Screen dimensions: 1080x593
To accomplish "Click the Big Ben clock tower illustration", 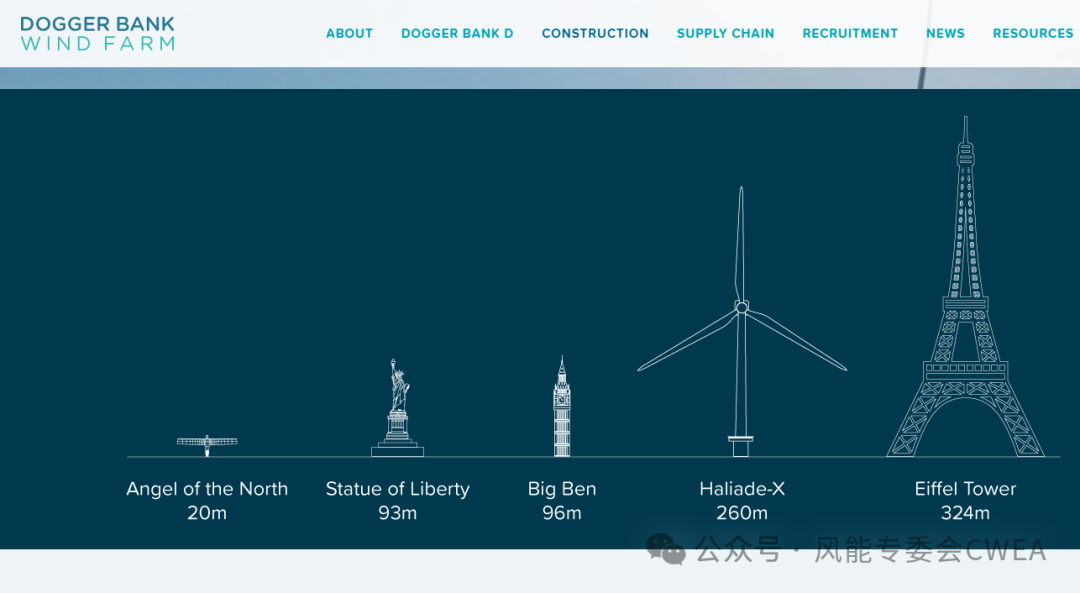I will pyautogui.click(x=562, y=406).
